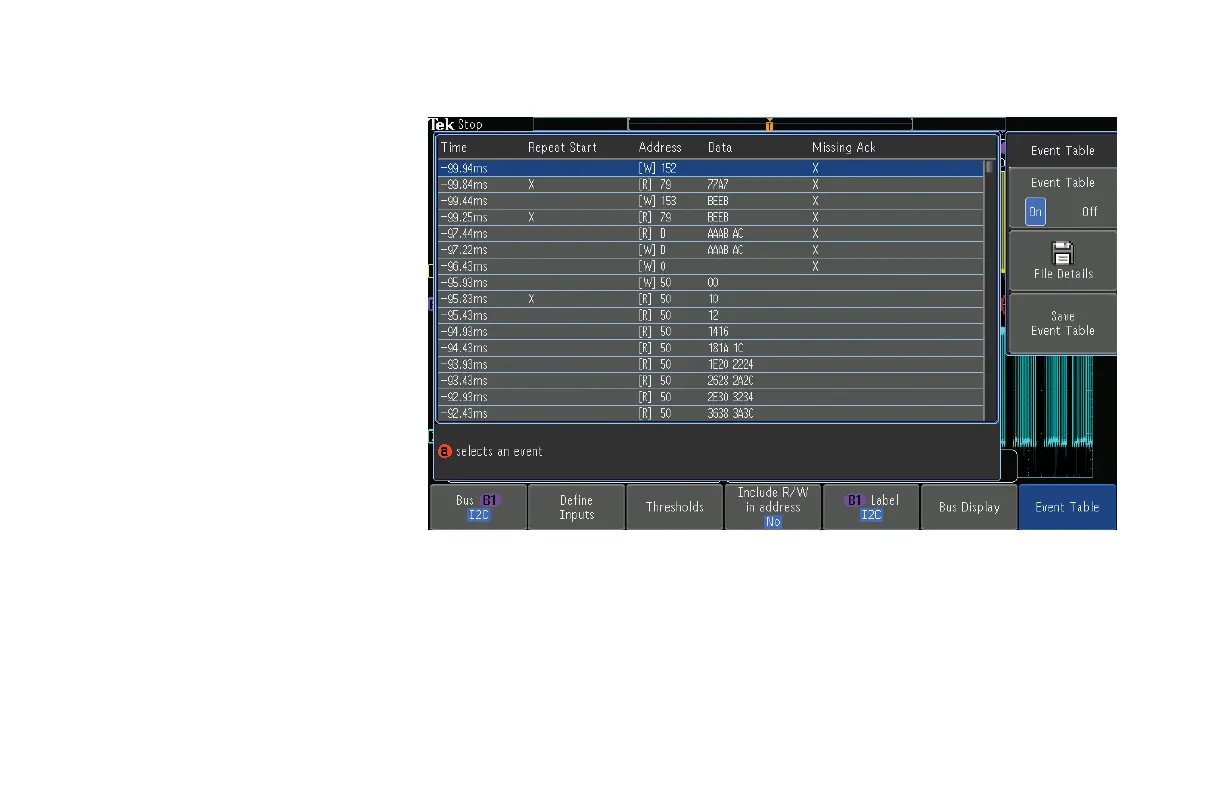The height and width of the screenshot is (792, 1224).
Task: Select event row at -92.43ms
Action: (710, 413)
